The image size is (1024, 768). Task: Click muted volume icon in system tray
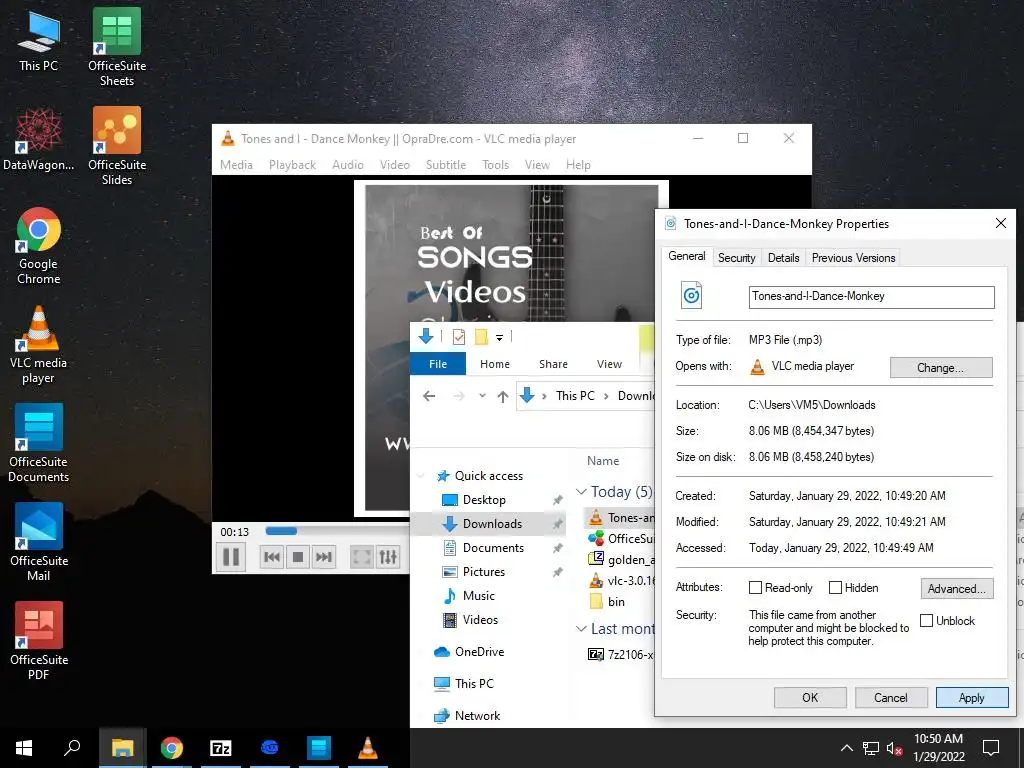894,748
